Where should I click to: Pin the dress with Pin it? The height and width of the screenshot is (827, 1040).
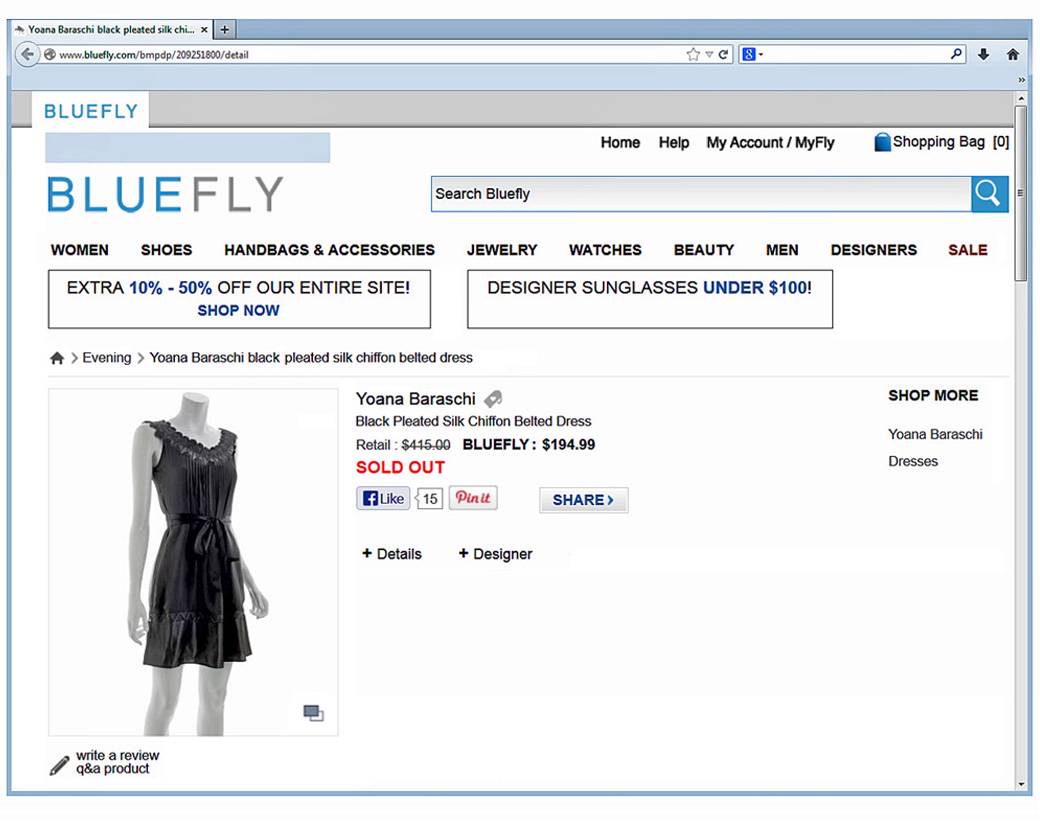[473, 498]
